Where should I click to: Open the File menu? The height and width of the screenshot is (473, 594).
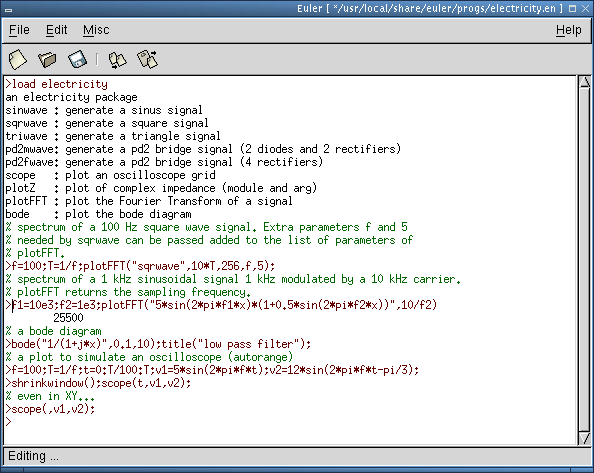click(x=19, y=30)
